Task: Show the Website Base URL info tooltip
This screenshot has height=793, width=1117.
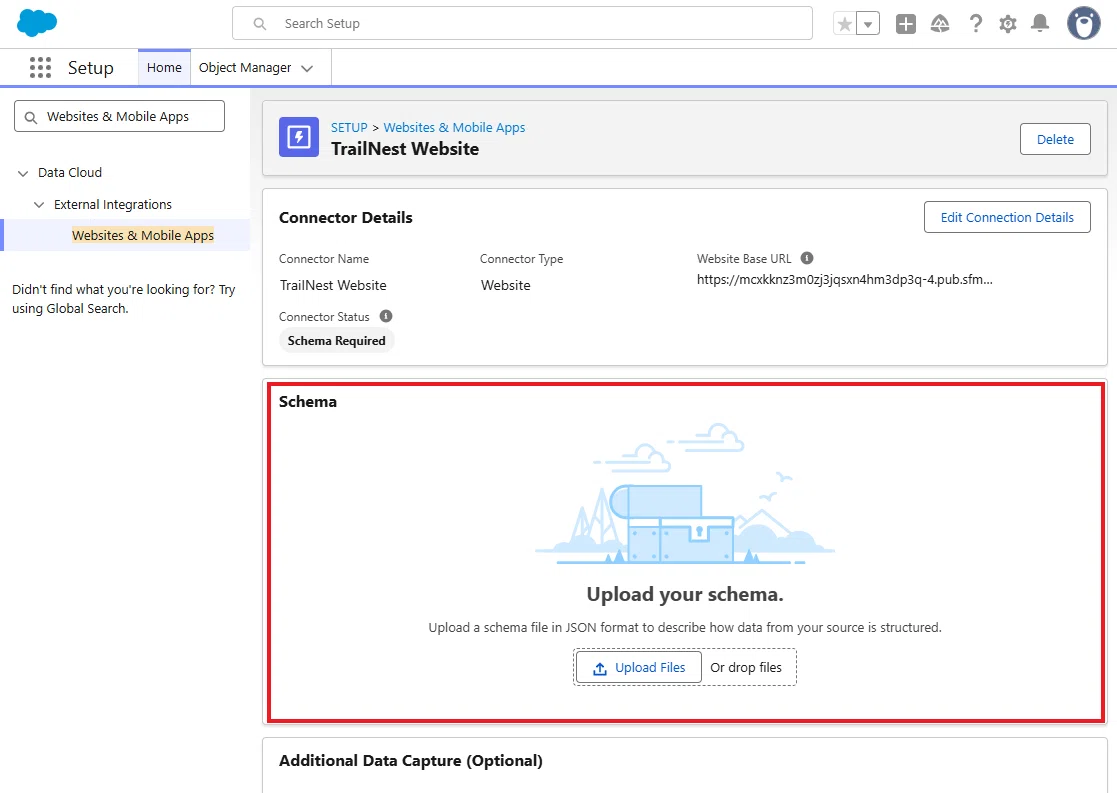Action: coord(807,258)
